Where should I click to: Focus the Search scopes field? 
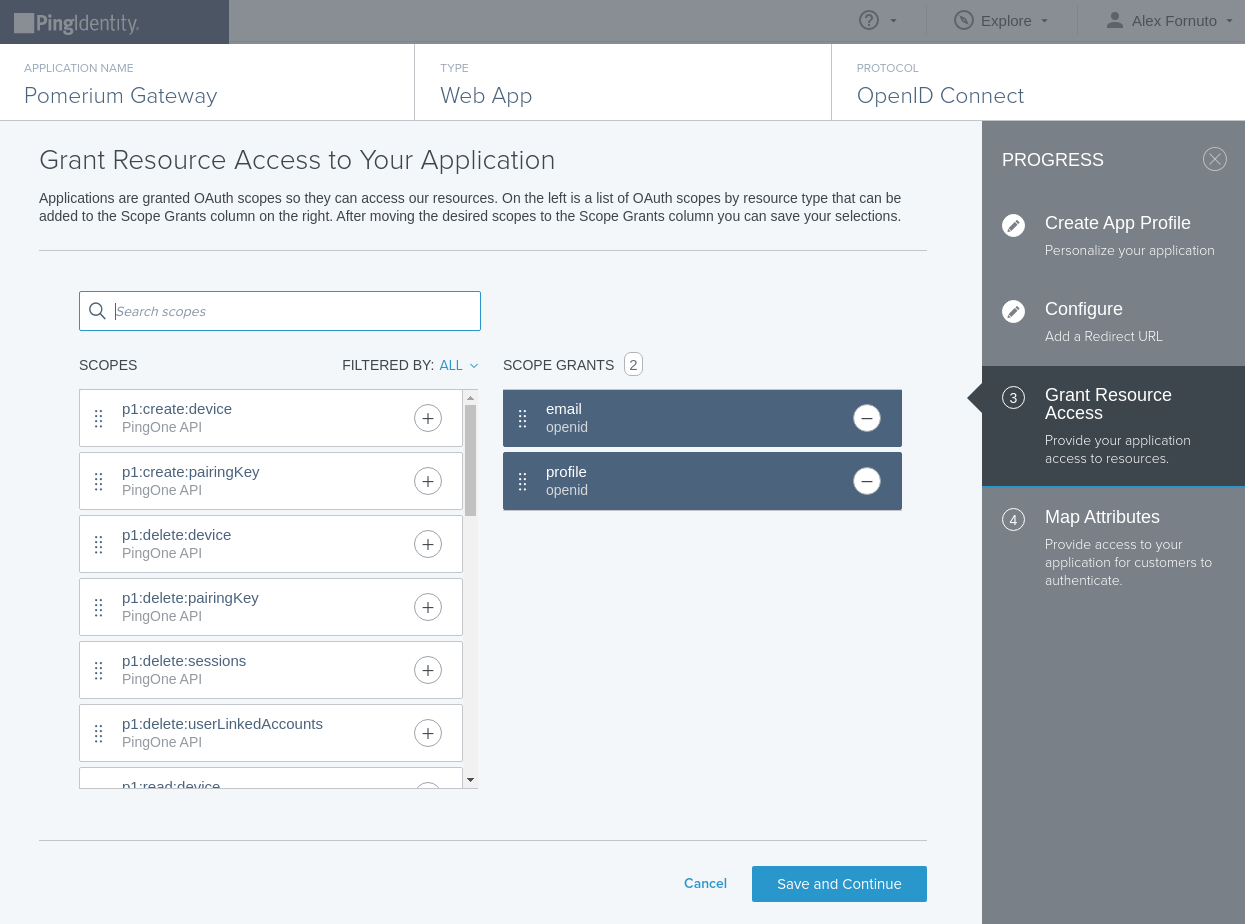pos(280,311)
